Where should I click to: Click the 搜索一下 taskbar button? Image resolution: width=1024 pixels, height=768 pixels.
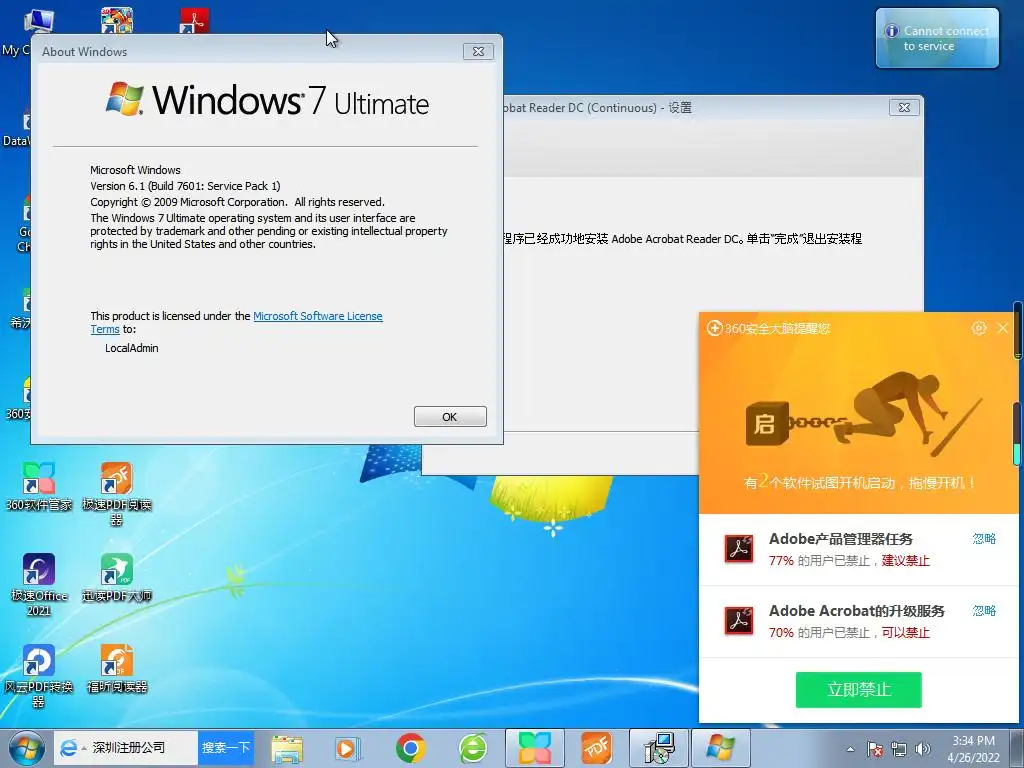pyautogui.click(x=225, y=748)
